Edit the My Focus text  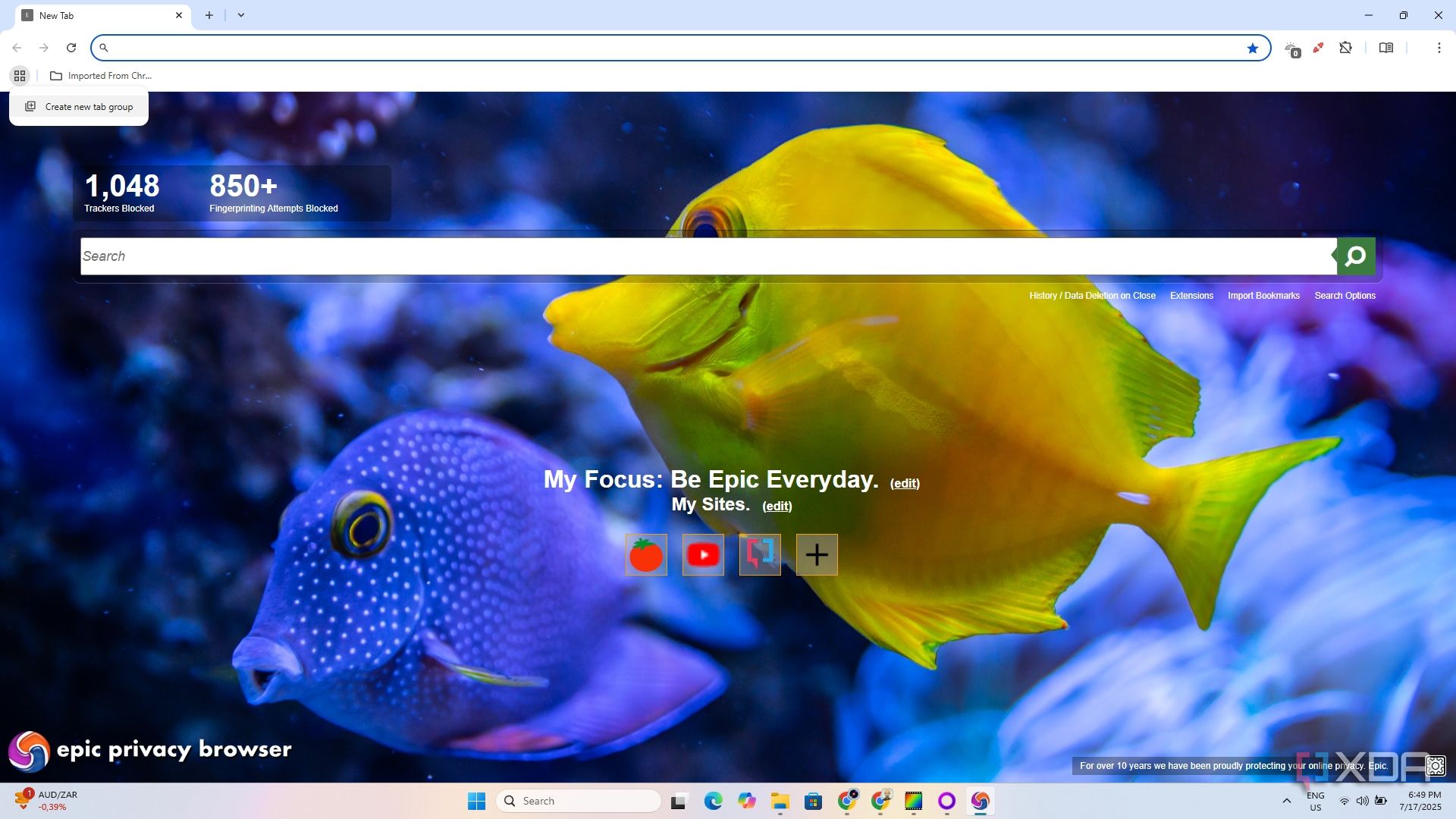point(905,483)
